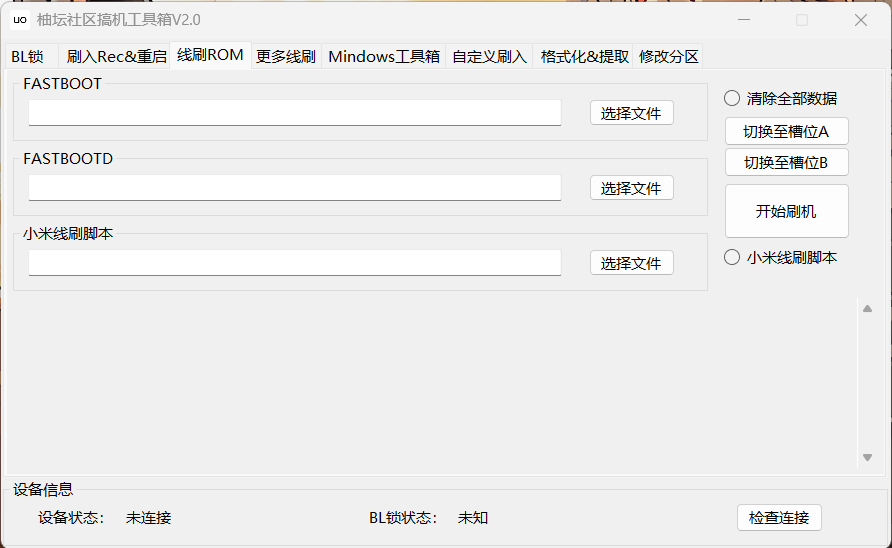Viewport: 892px width, 548px height.
Task: Go to 格式化&提取 tab
Action: pos(584,56)
